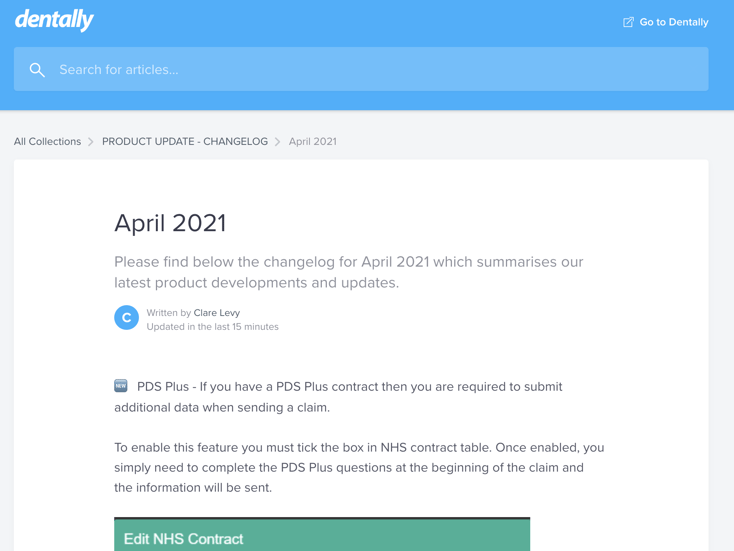This screenshot has height=551, width=734.
Task: Select the April 2021 breadcrumb item
Action: click(x=313, y=141)
